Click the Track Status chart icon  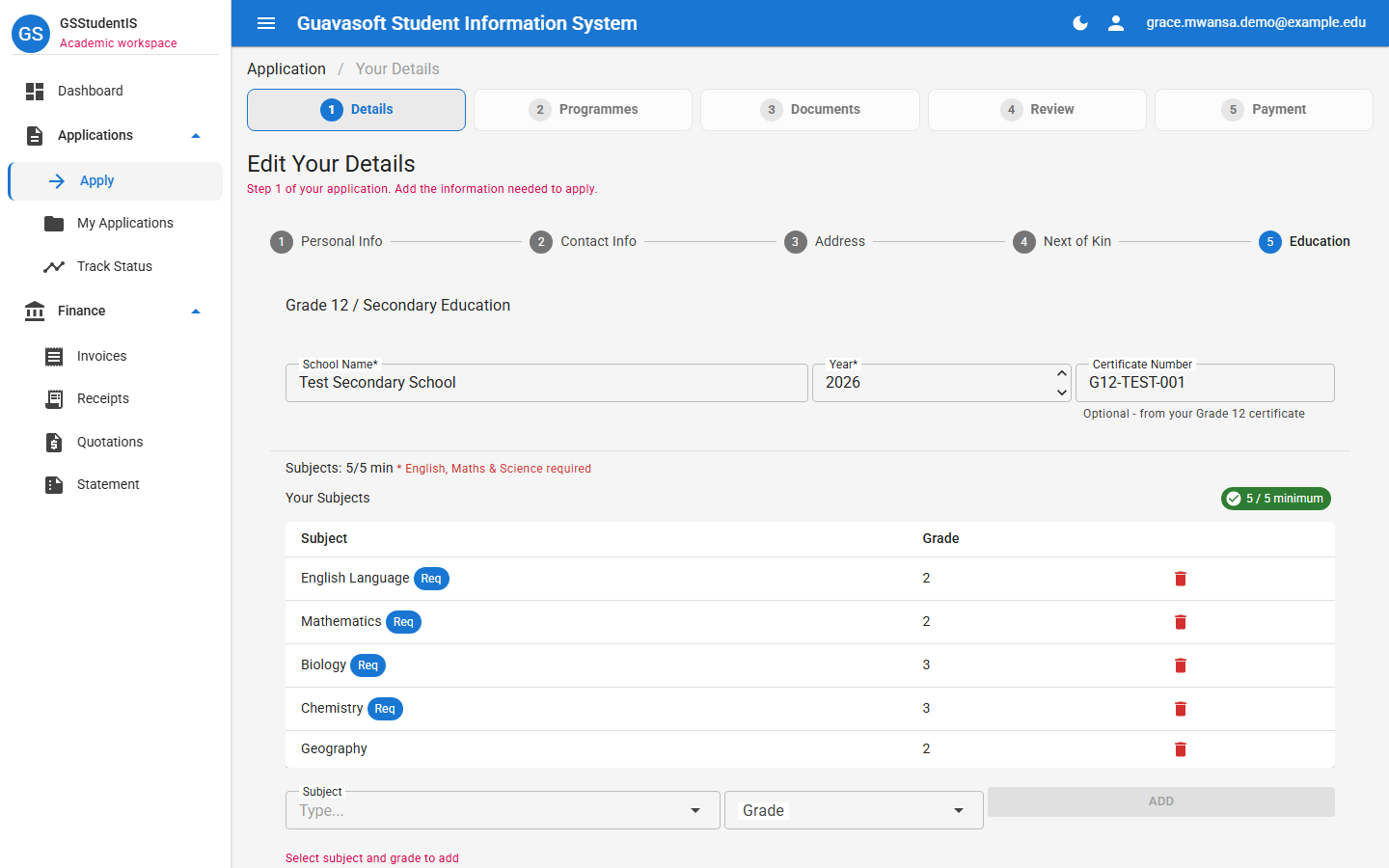click(54, 267)
